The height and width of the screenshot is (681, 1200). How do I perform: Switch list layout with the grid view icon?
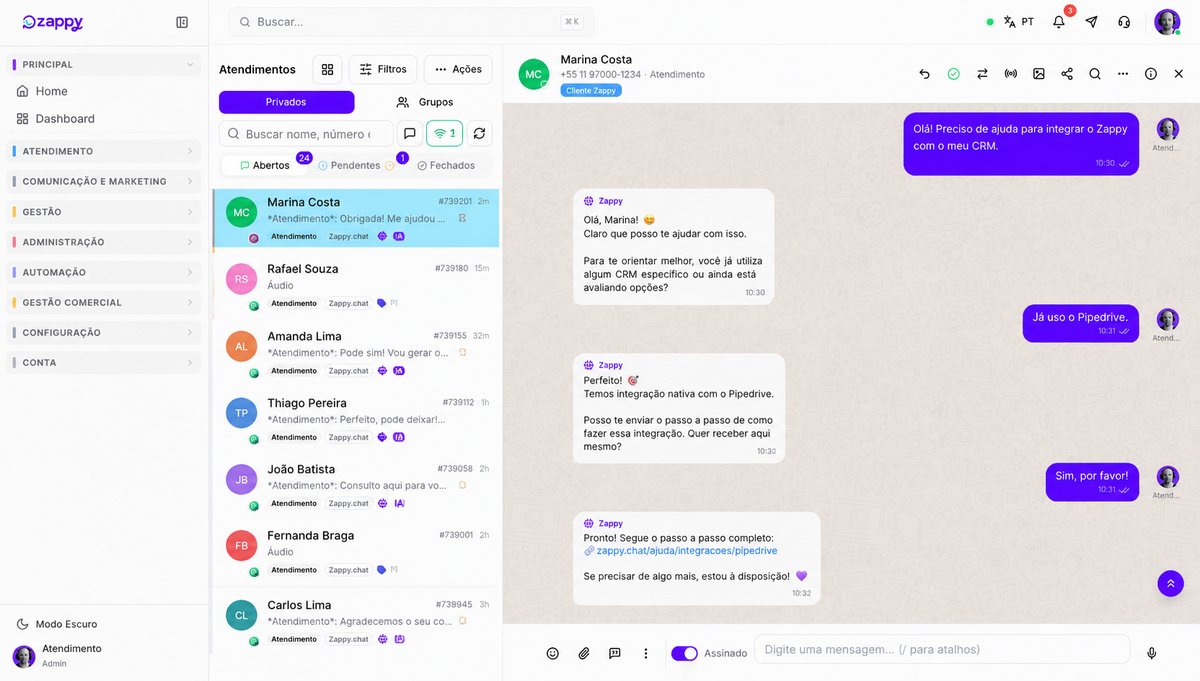coord(327,69)
